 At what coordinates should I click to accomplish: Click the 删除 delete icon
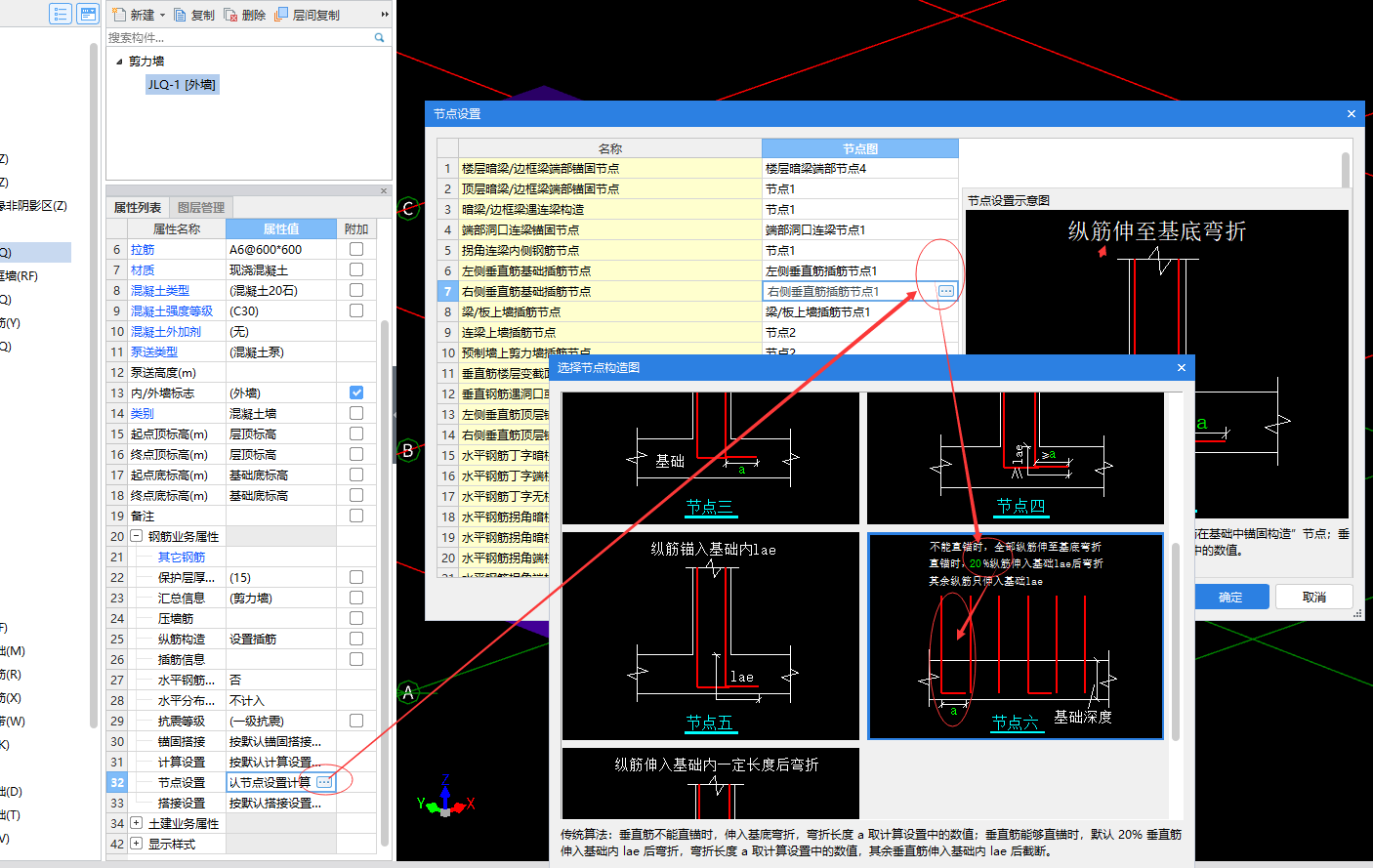point(231,15)
